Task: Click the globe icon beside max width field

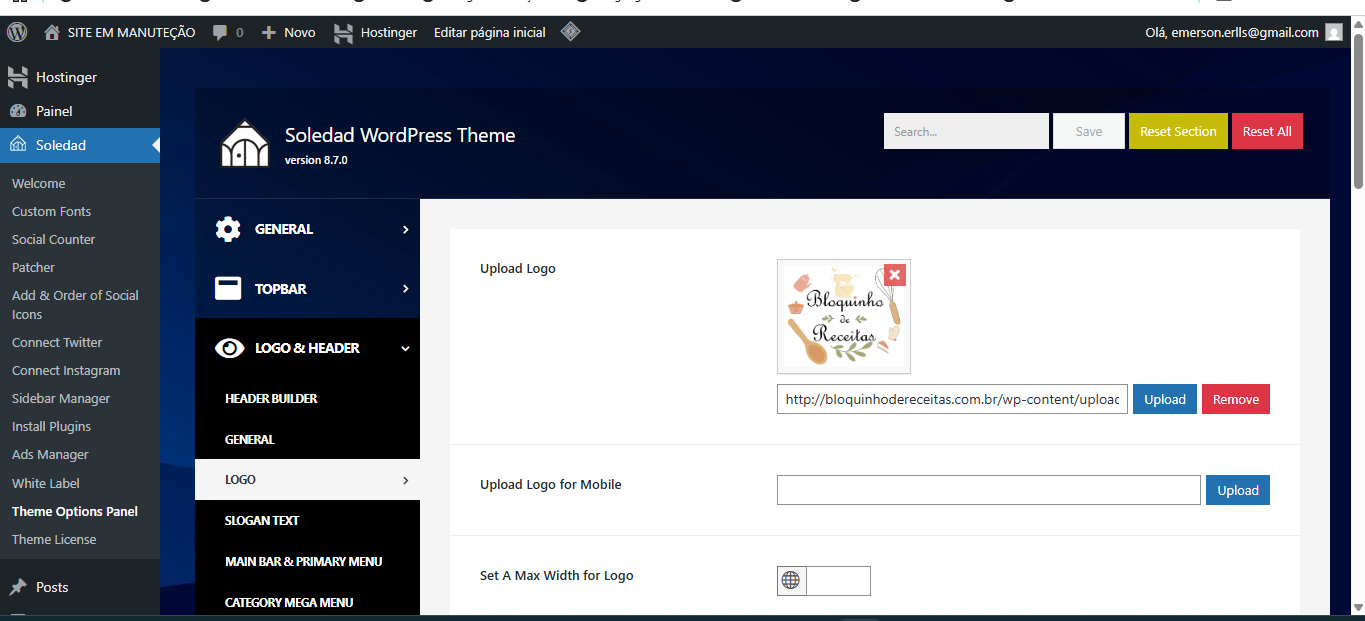Action: coord(791,580)
